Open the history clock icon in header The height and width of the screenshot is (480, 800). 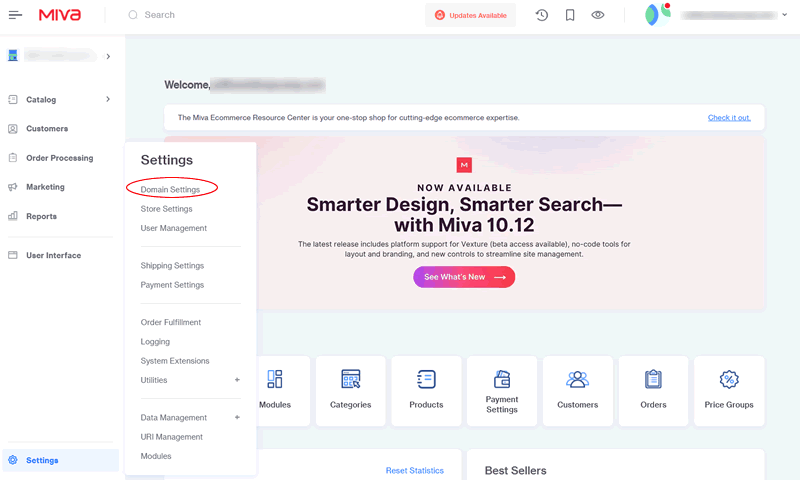[541, 15]
